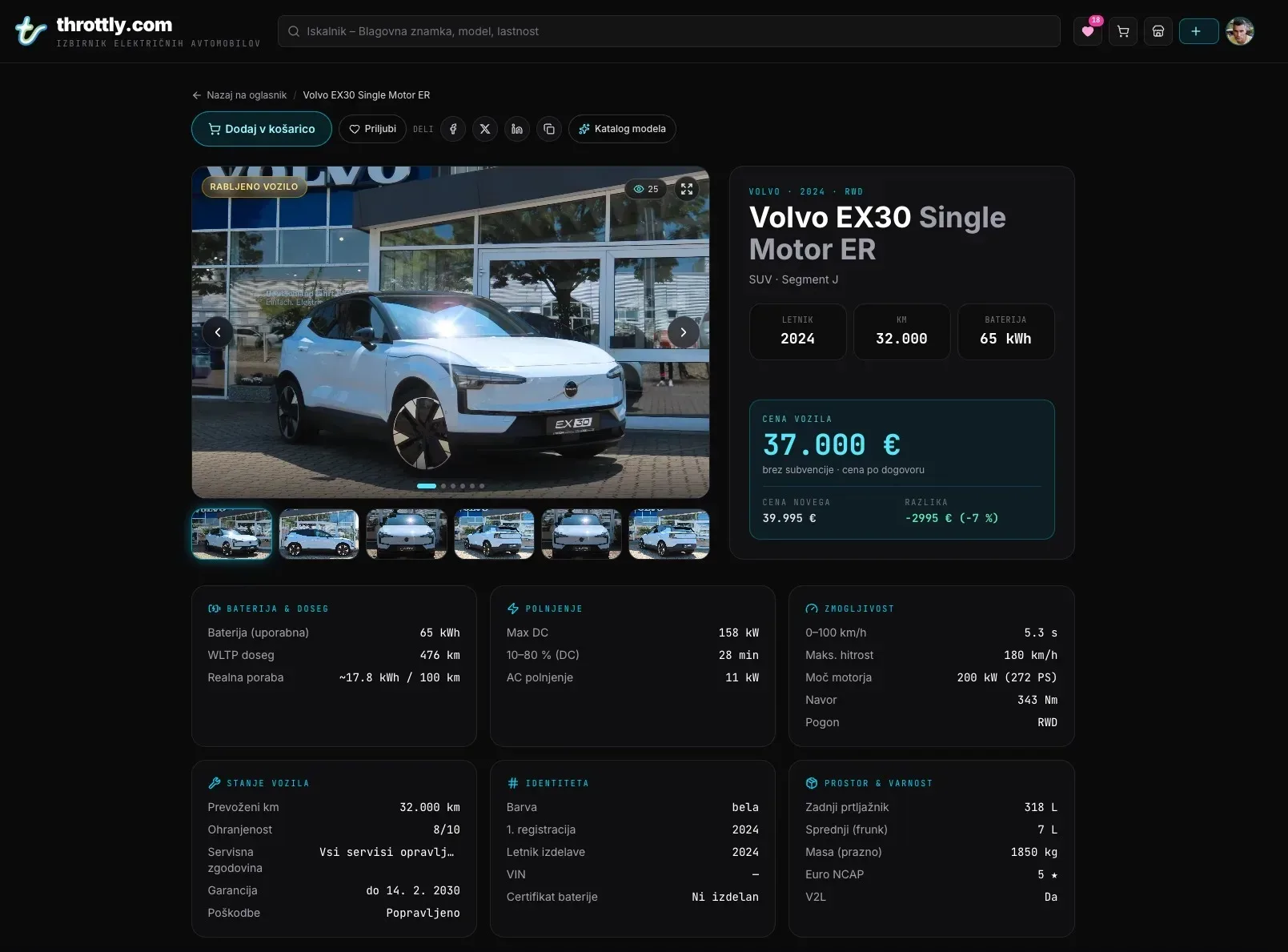Click the Polnjenje lightning icon
Screen dimensions: 1288x952
click(513, 609)
